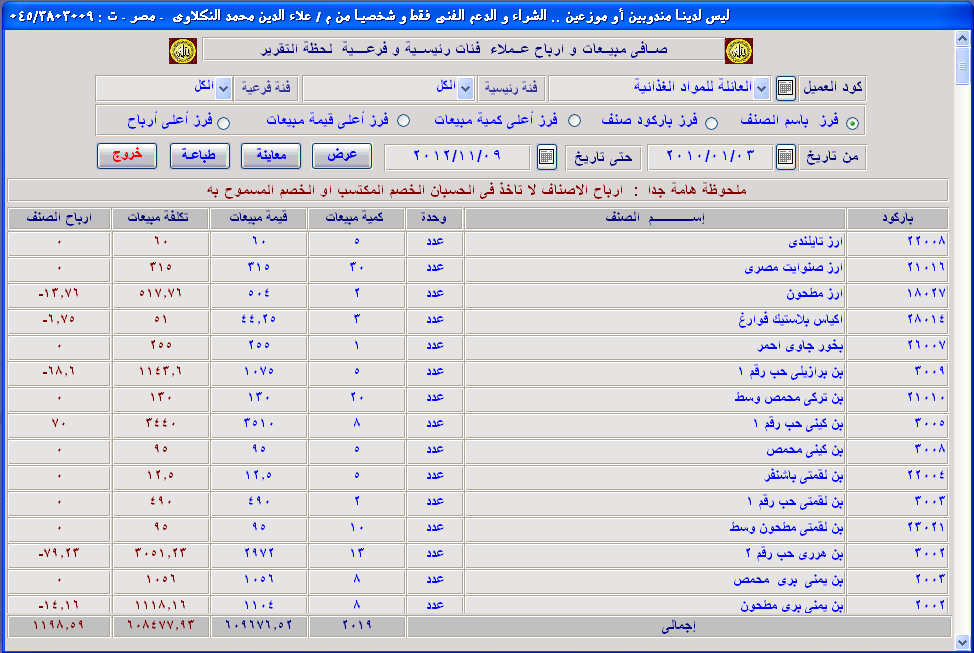Choose 'فرز أعلى كمية مبيعات' sorting
Viewport: 974px width, 653px height.
pos(574,122)
